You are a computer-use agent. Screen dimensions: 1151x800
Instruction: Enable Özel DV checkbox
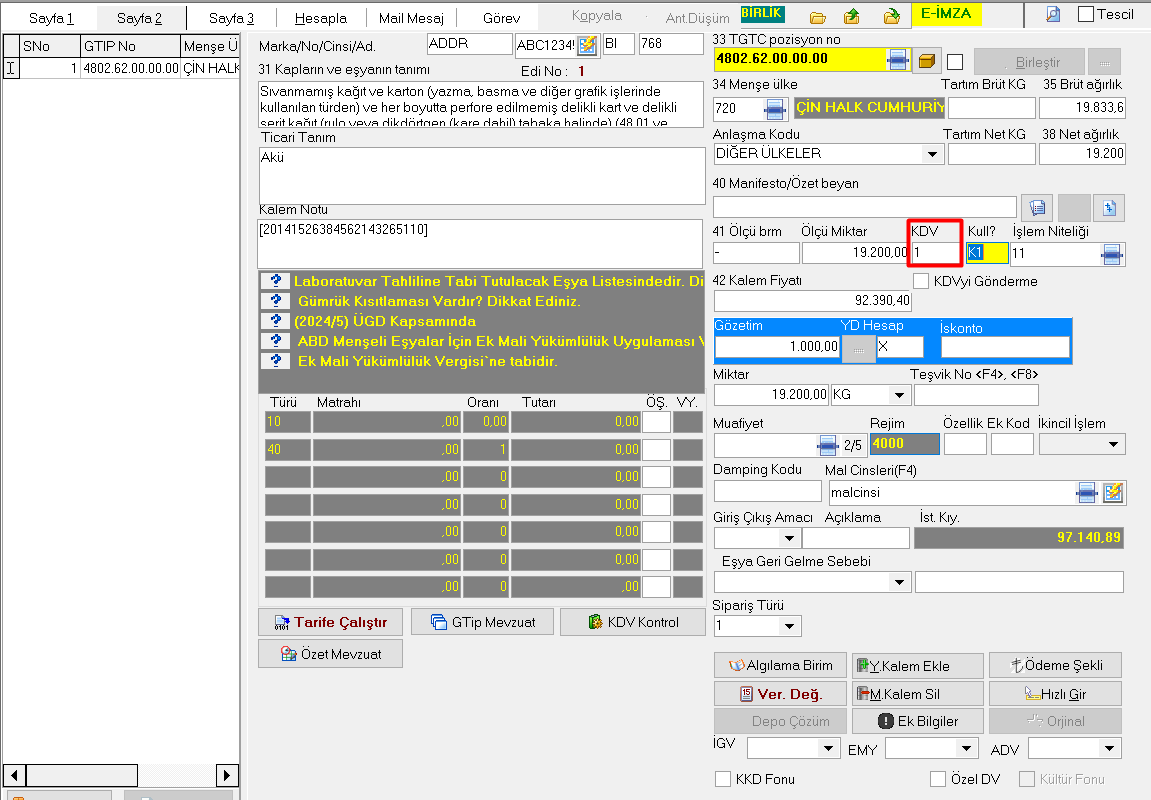point(937,779)
